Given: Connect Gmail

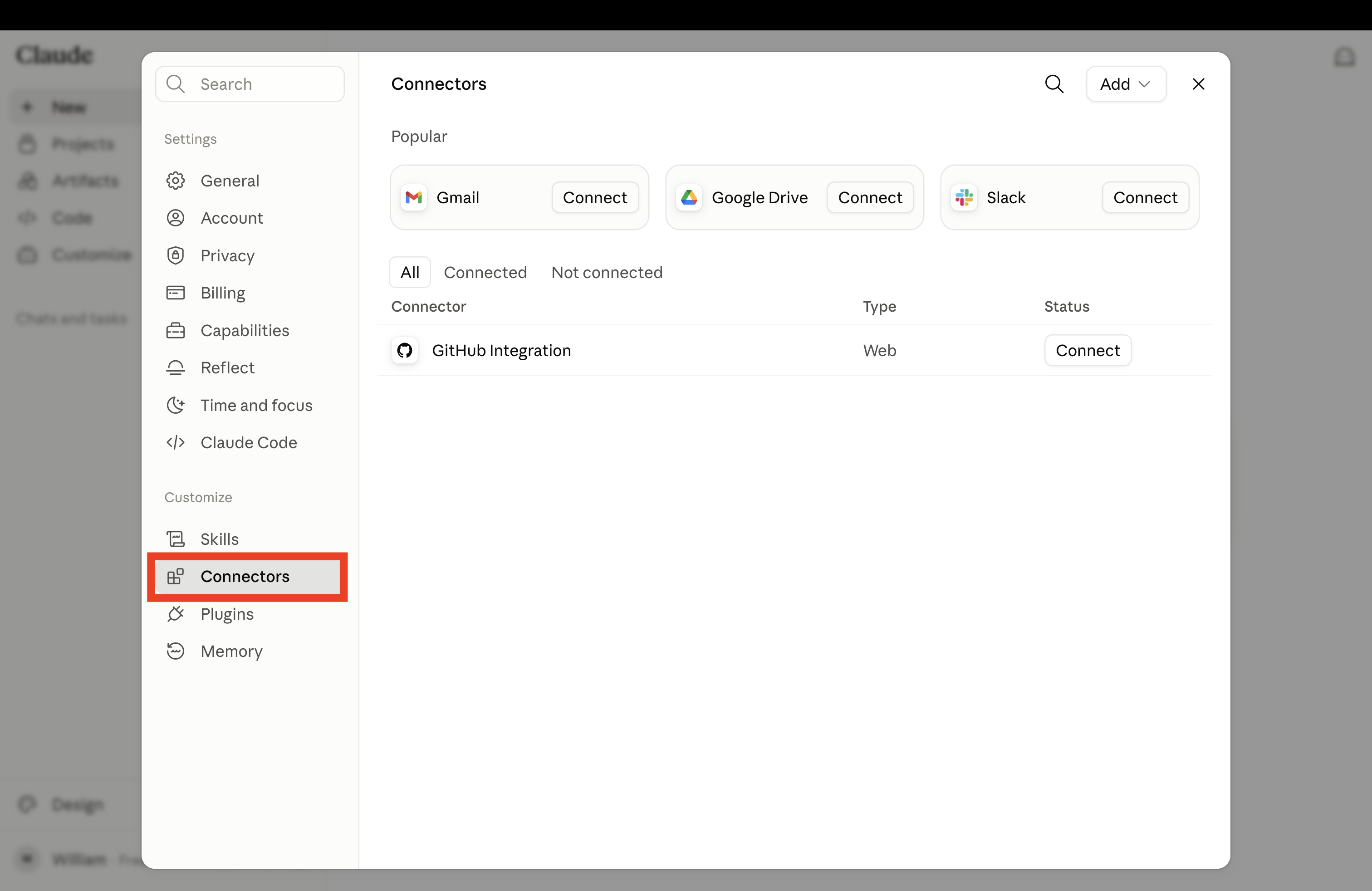Looking at the screenshot, I should click(595, 198).
